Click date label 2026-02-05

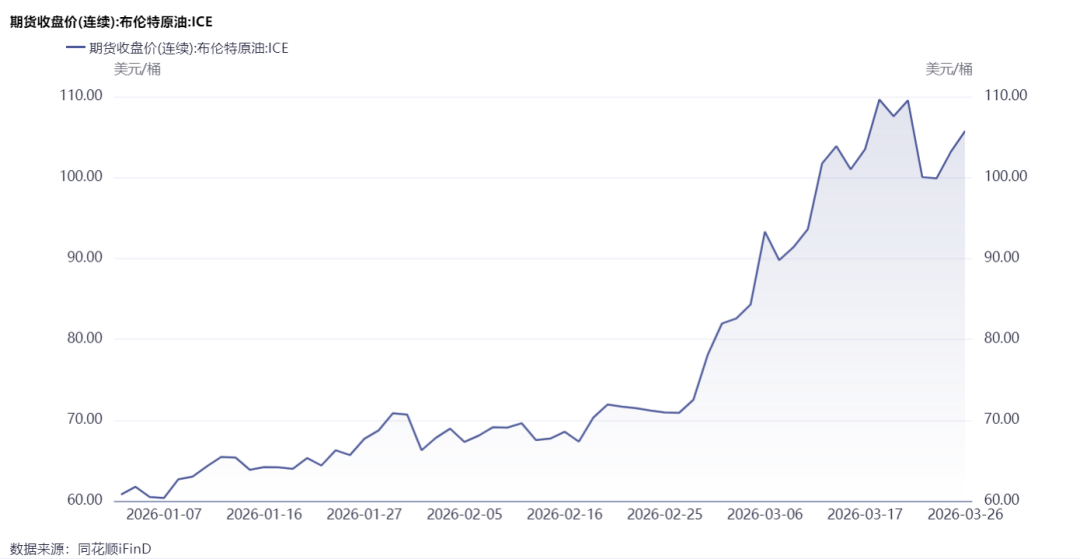(464, 515)
